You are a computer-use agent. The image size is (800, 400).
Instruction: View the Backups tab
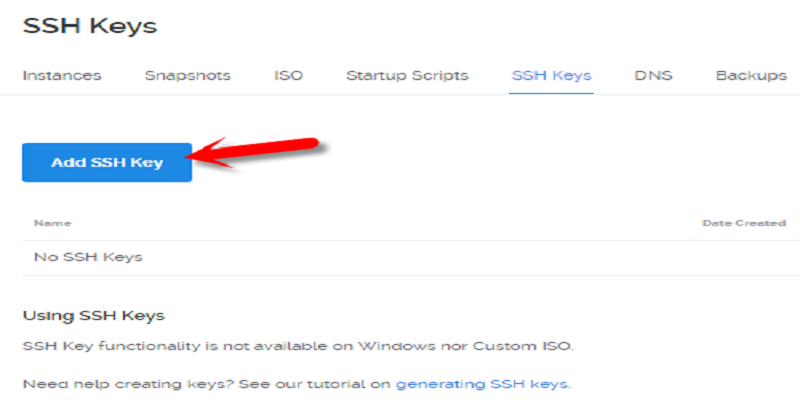click(751, 76)
